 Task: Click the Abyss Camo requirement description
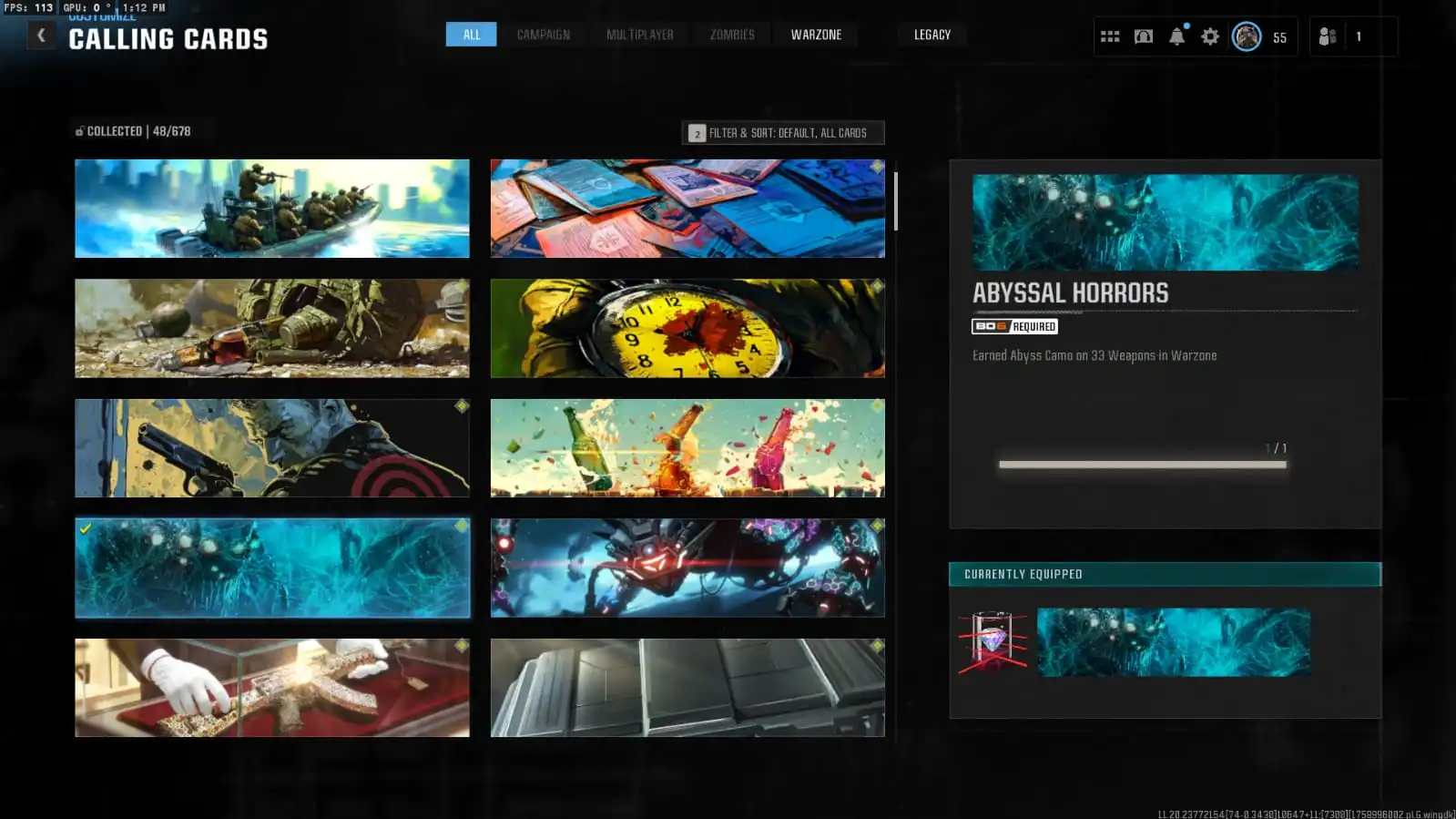[x=1095, y=355]
